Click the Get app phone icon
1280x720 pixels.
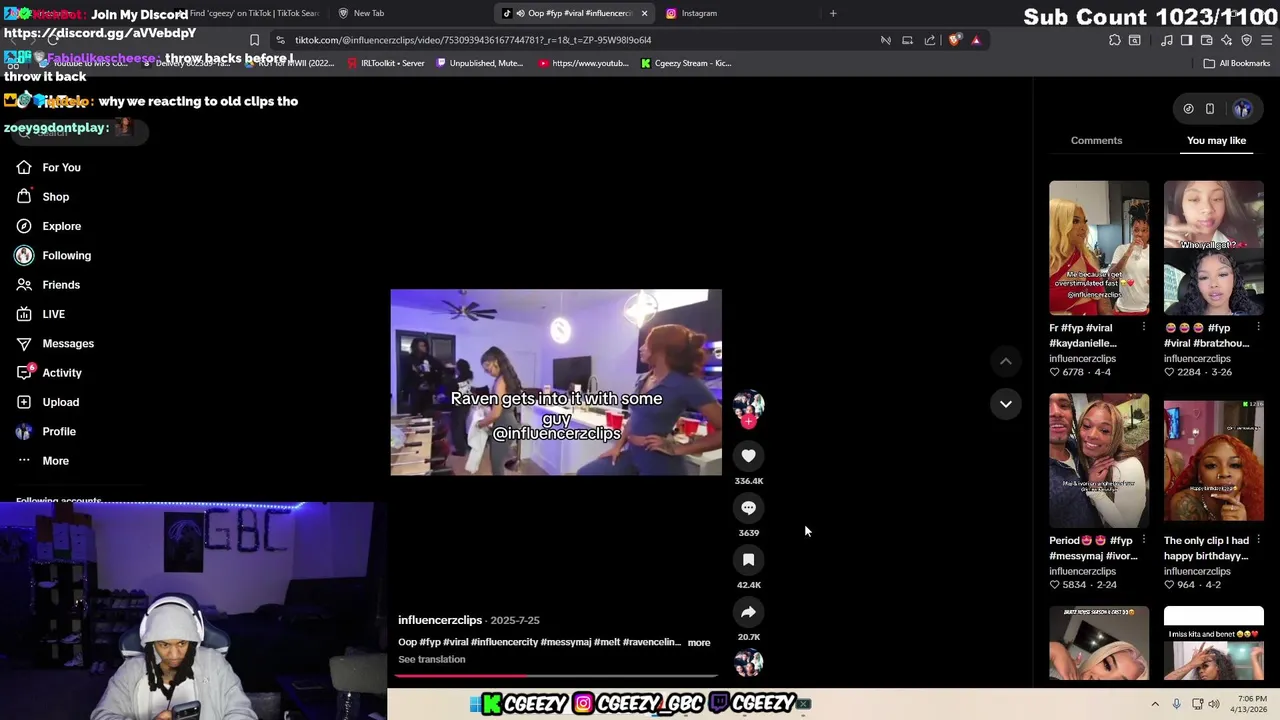tap(1210, 109)
